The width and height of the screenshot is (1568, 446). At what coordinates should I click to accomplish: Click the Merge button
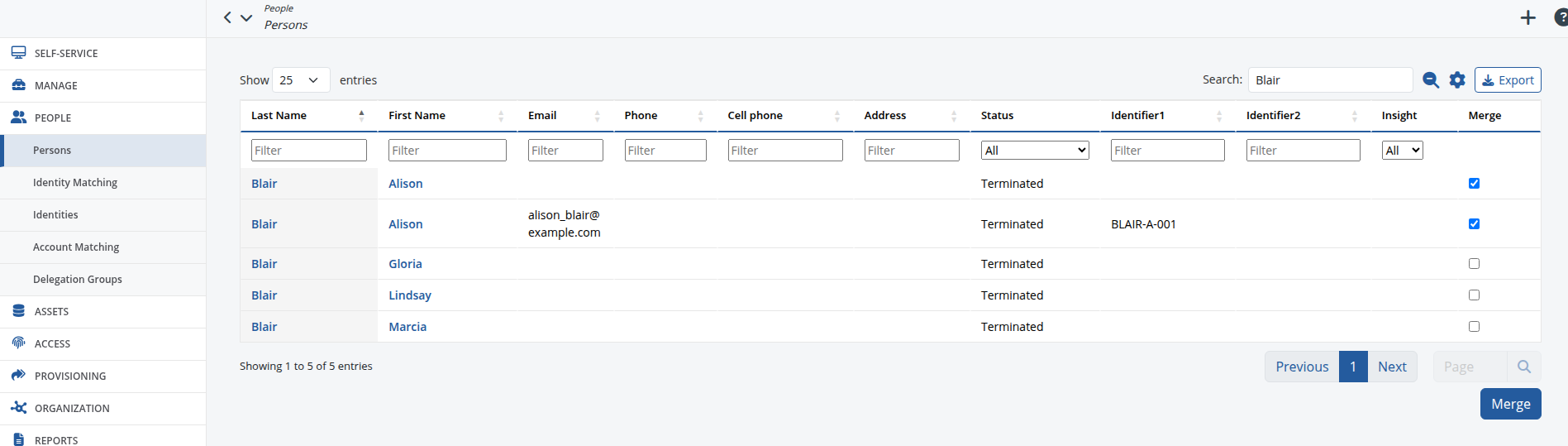[1510, 404]
